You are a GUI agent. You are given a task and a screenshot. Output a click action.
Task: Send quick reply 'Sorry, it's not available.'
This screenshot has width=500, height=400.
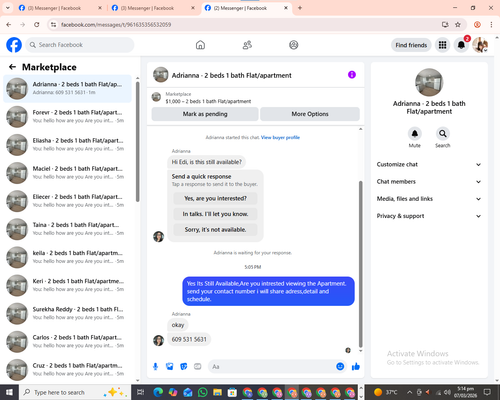click(215, 230)
